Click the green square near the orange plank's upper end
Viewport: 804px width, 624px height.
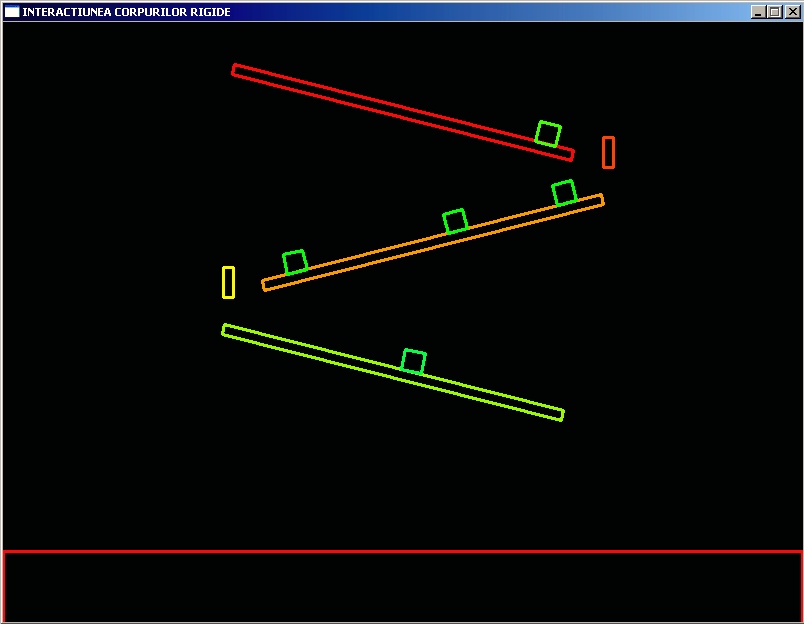point(564,193)
